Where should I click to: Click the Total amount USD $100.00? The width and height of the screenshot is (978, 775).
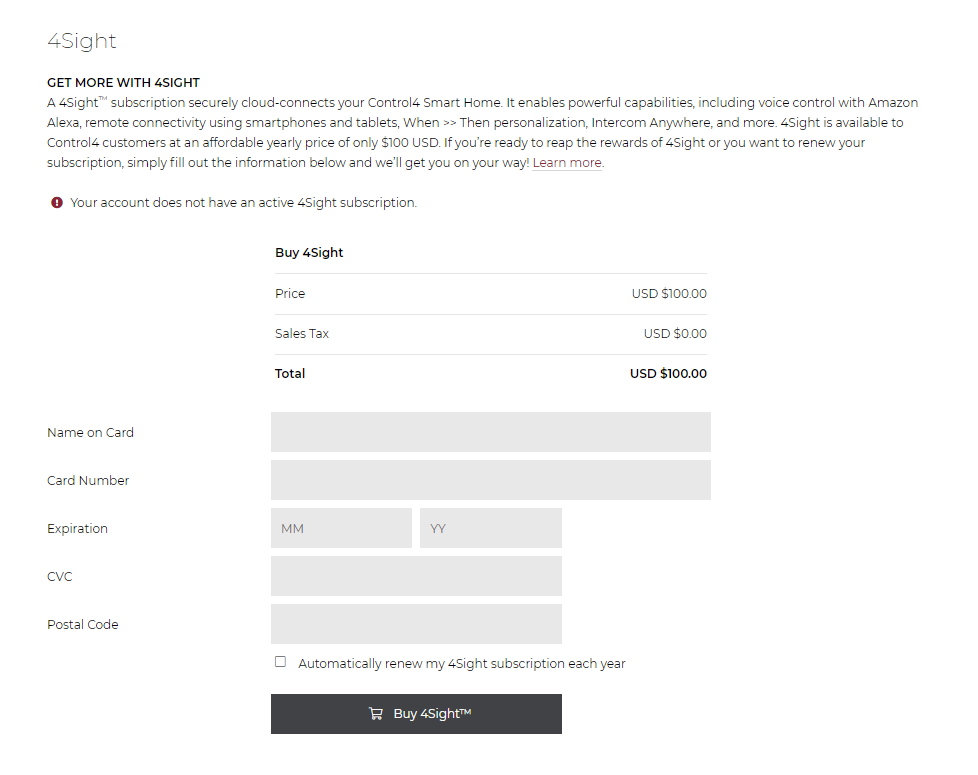pyautogui.click(x=668, y=373)
